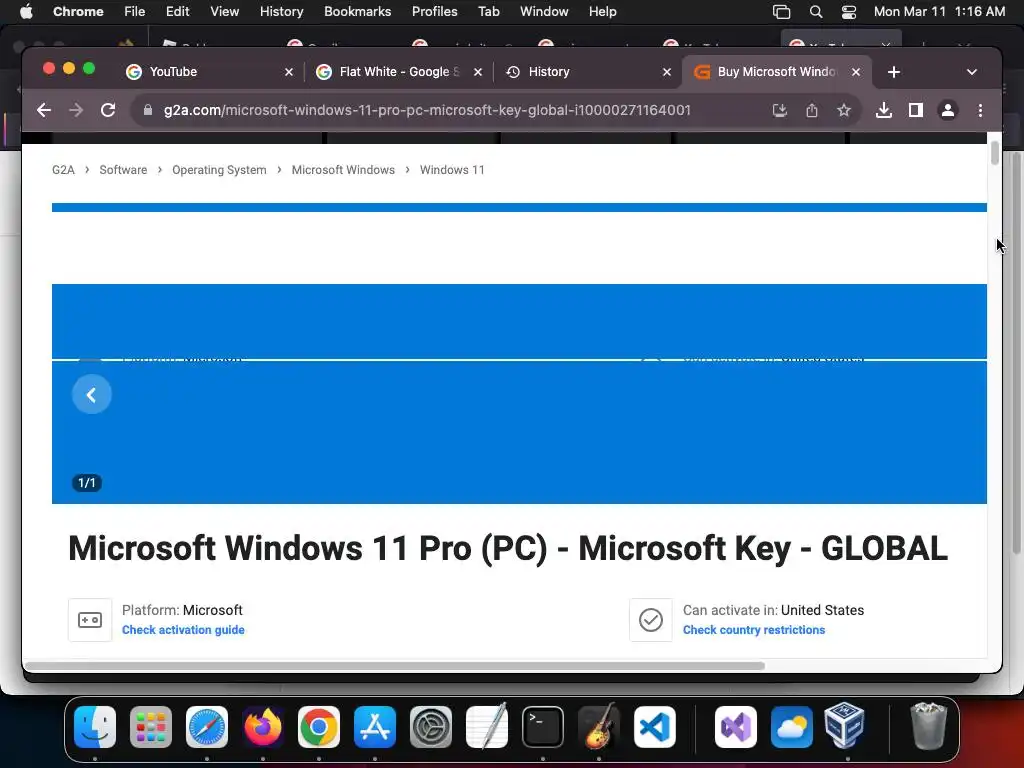1024x768 pixels.
Task: Click the page vertical scrollbar thumb
Action: coord(995,153)
